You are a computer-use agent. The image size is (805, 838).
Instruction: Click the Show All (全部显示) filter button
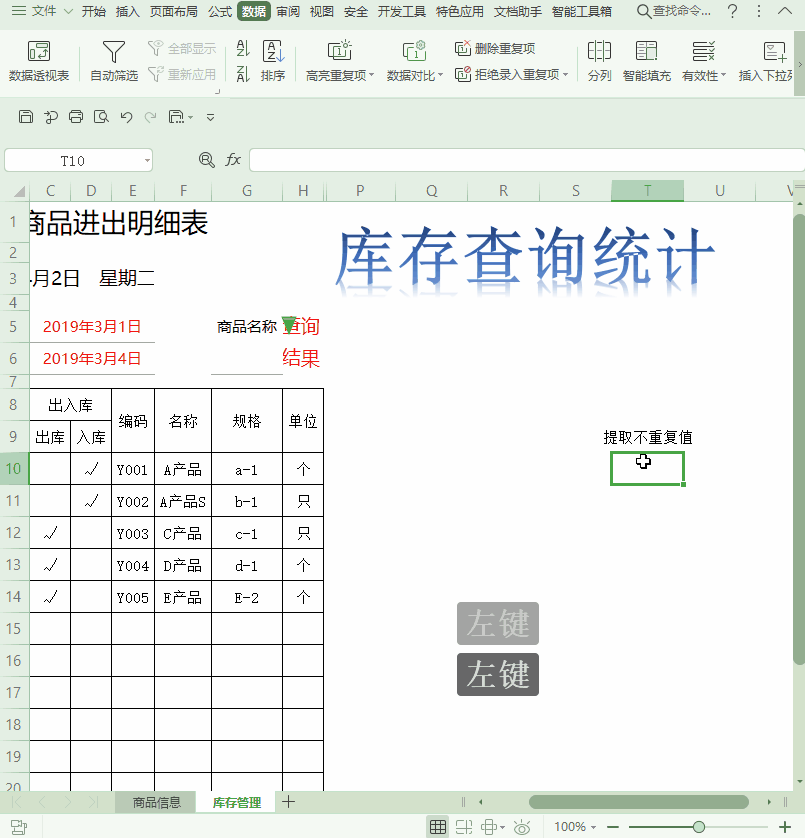pyautogui.click(x=182, y=49)
